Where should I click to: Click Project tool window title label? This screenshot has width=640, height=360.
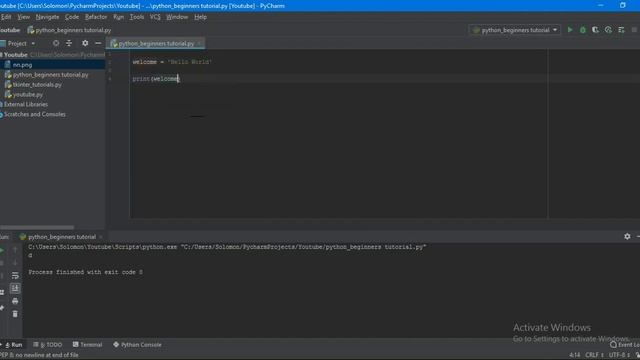coord(17,44)
